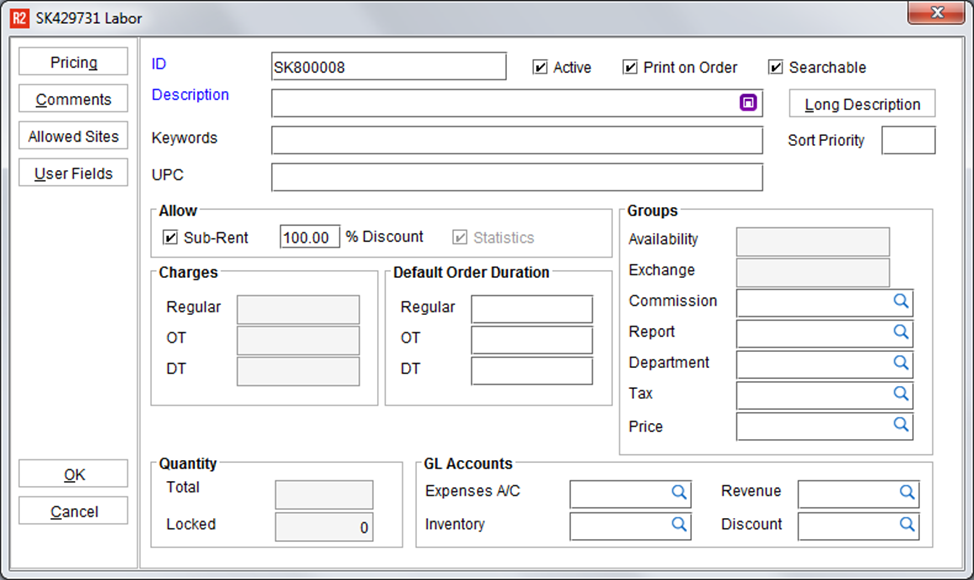Click into the Keywords text field
This screenshot has width=974, height=580.
point(517,140)
